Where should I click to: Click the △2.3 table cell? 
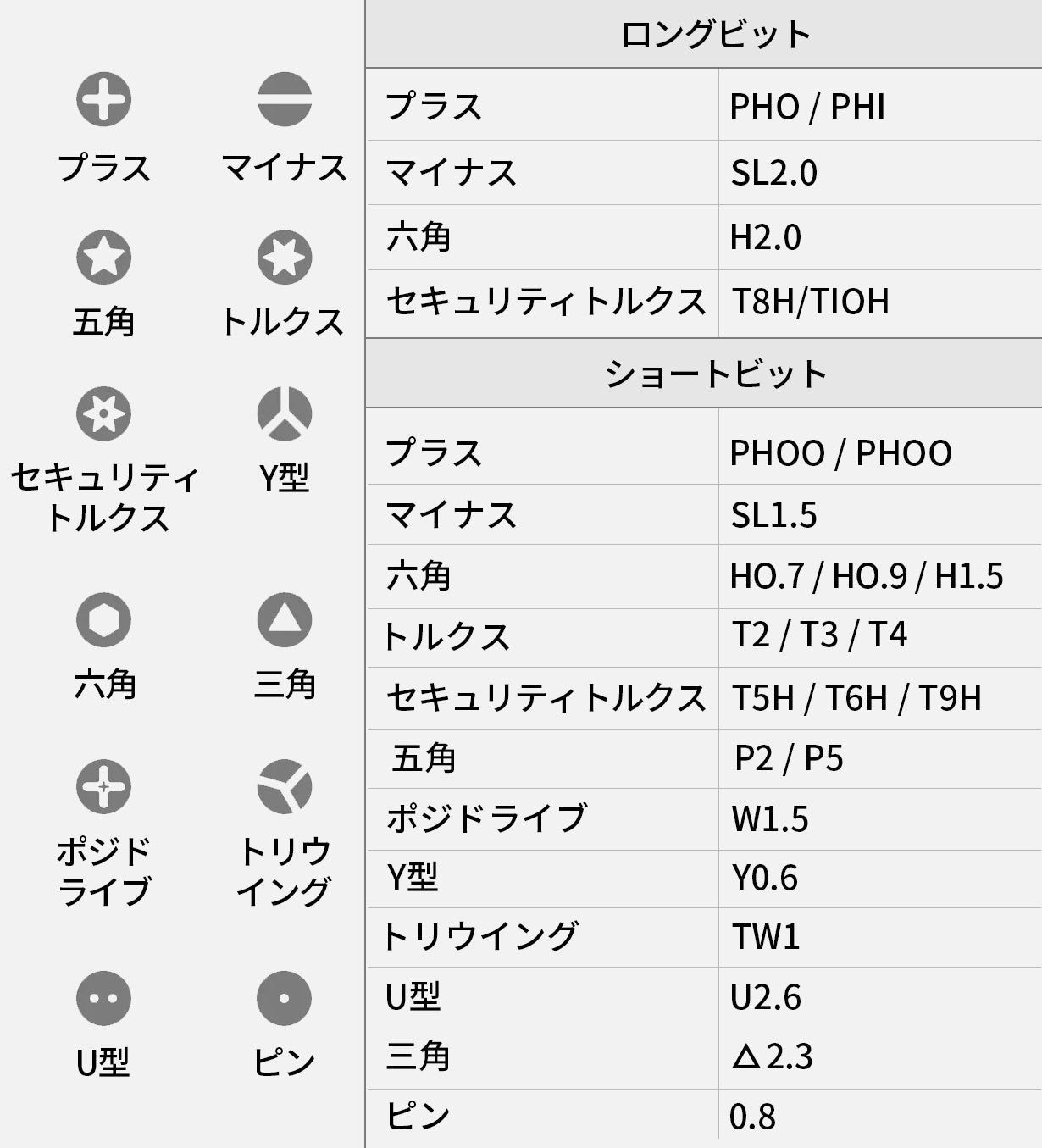pos(773,1057)
